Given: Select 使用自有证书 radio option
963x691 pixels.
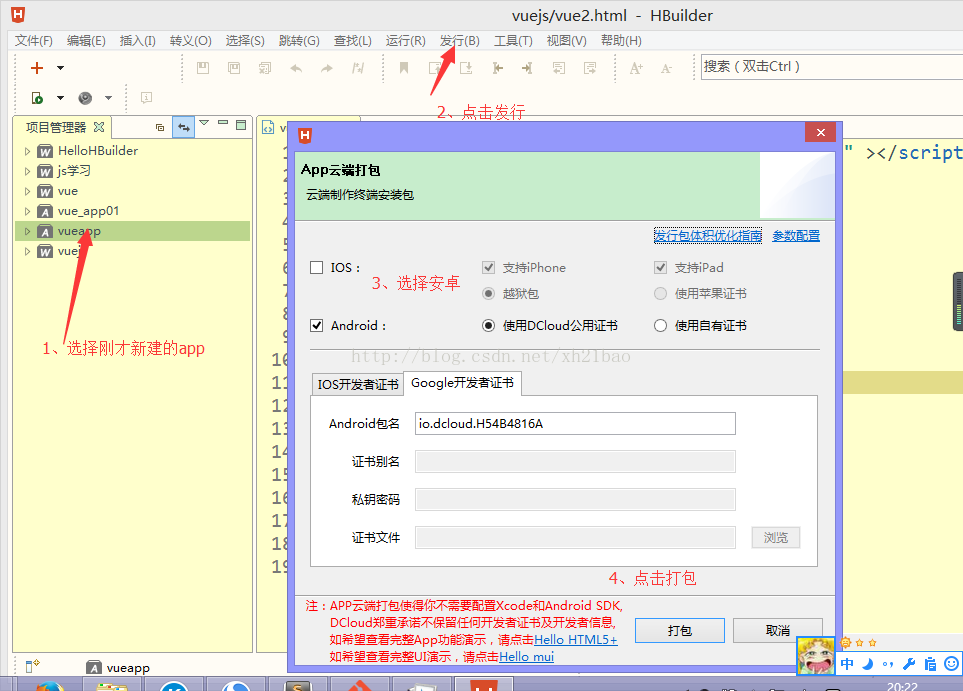Looking at the screenshot, I should [660, 326].
